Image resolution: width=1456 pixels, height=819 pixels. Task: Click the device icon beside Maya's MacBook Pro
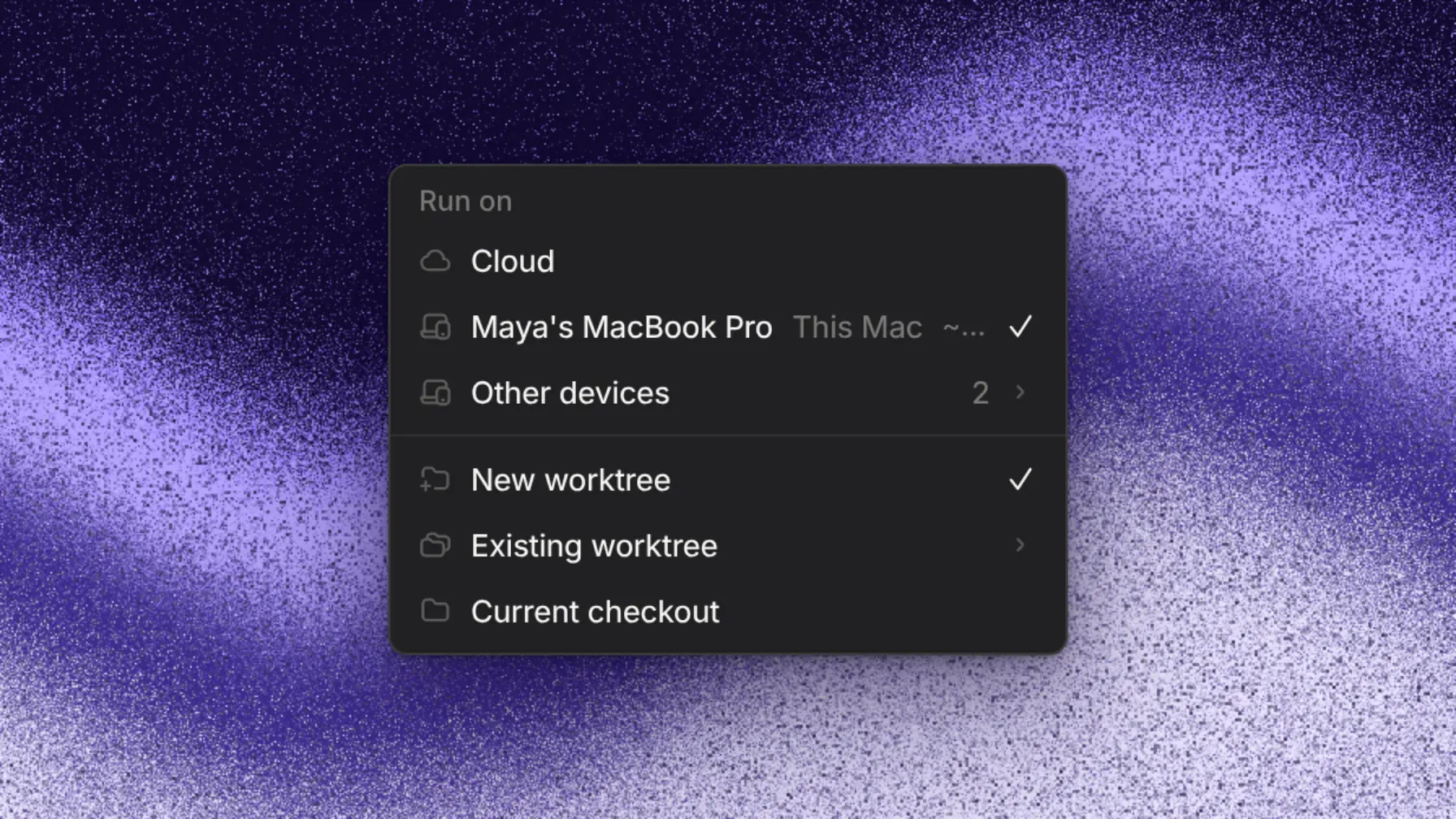(435, 327)
